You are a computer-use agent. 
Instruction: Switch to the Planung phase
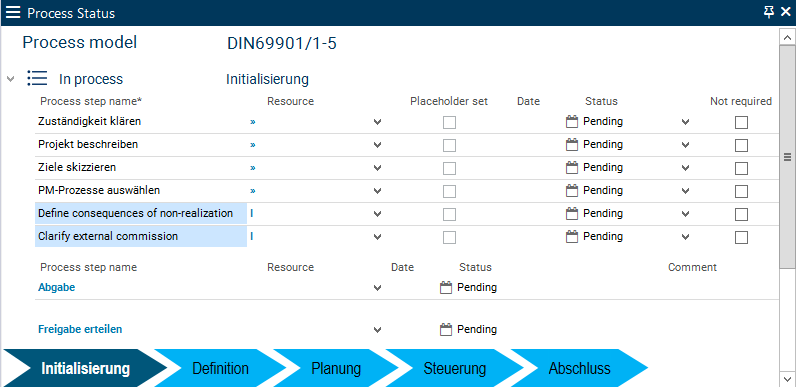pos(336,368)
